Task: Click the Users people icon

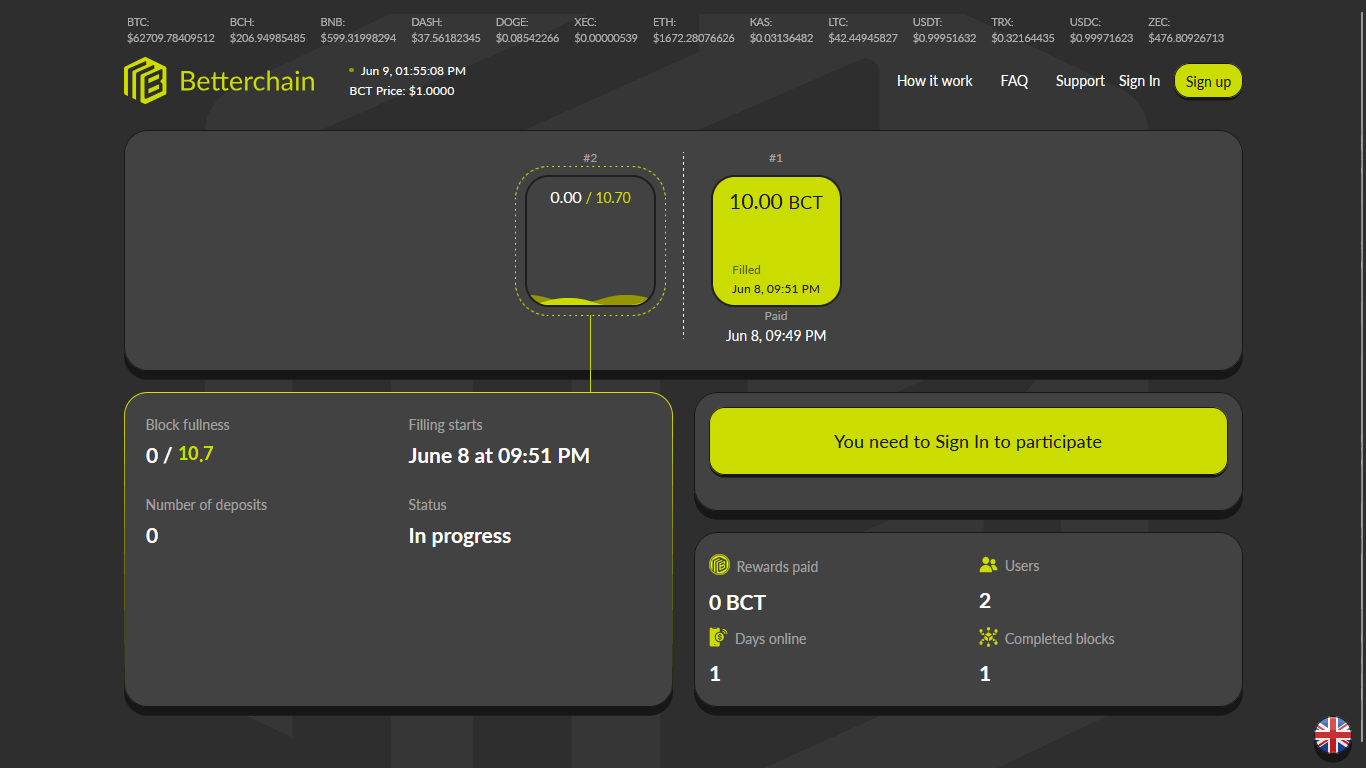Action: (x=988, y=565)
